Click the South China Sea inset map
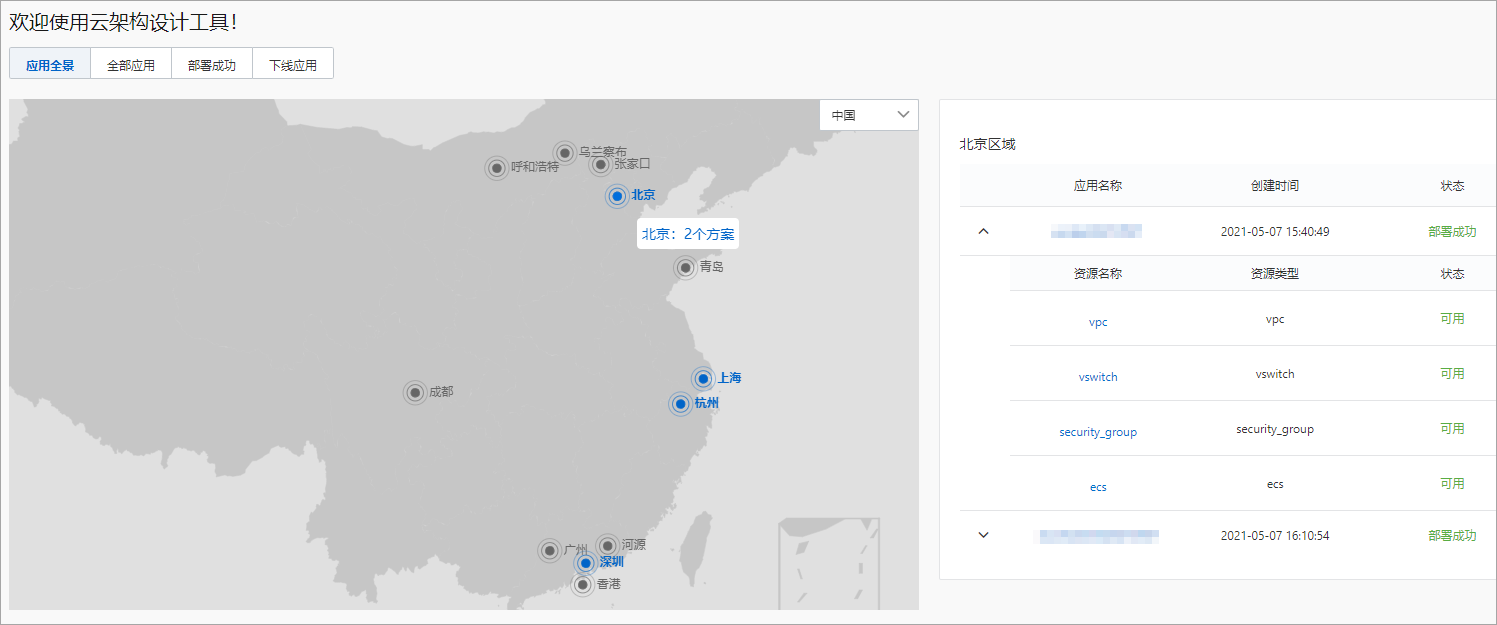1497x625 pixels. (829, 562)
